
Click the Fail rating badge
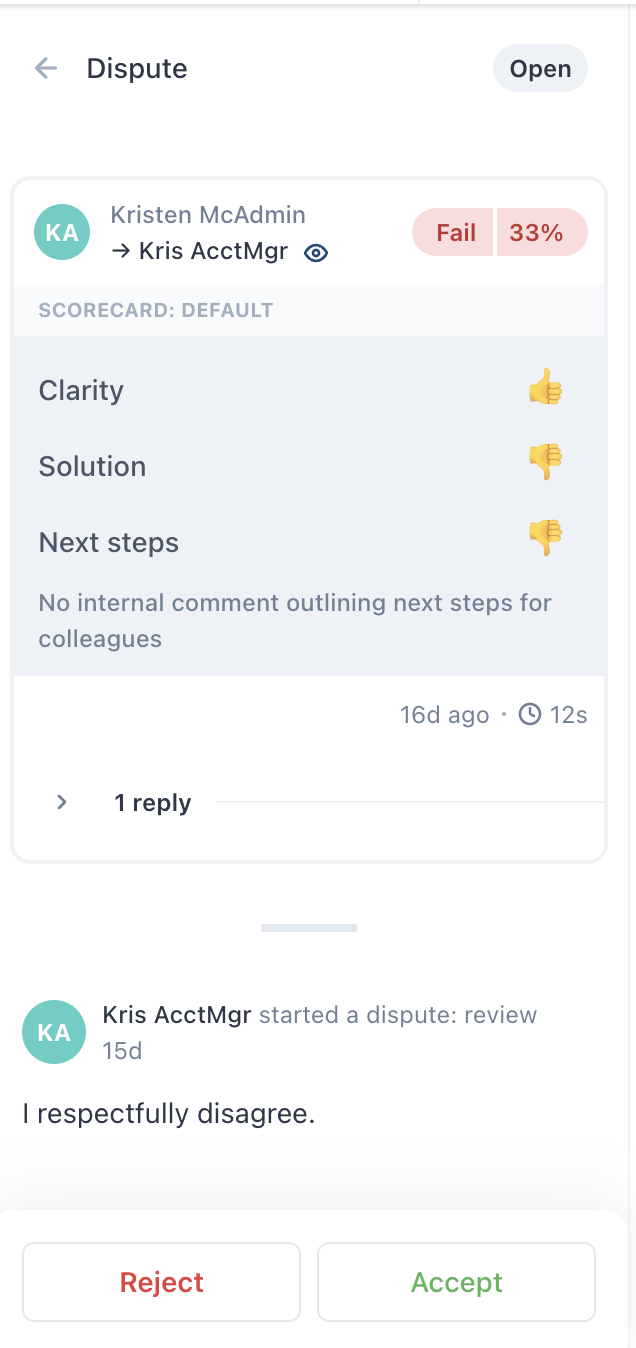[x=454, y=233]
